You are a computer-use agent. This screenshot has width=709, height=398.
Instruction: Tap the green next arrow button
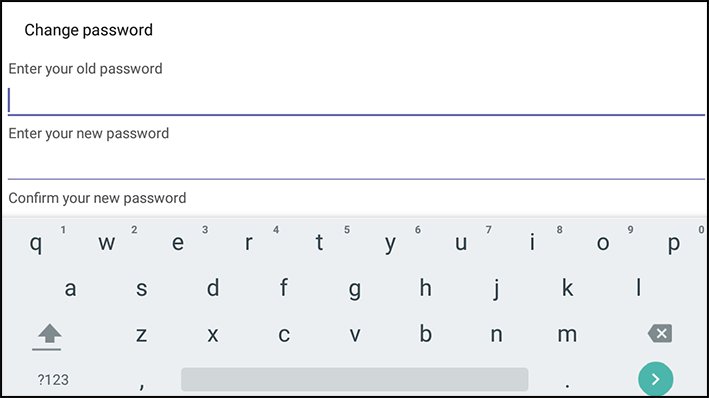pyautogui.click(x=655, y=379)
